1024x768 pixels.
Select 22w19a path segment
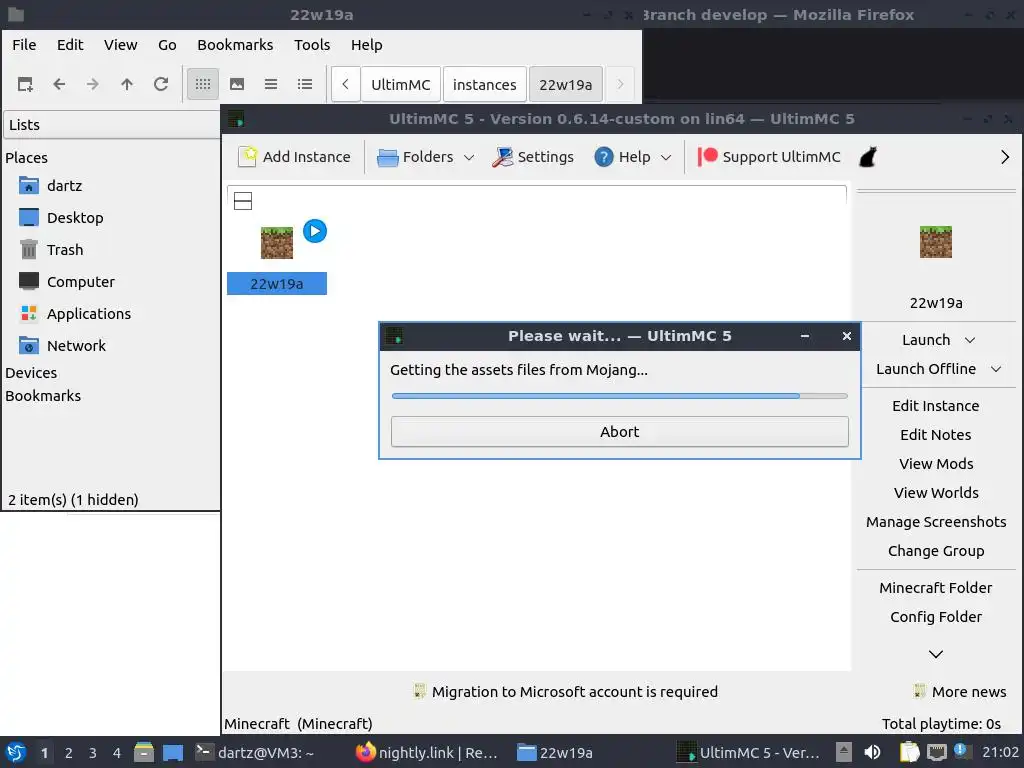pyautogui.click(x=566, y=84)
